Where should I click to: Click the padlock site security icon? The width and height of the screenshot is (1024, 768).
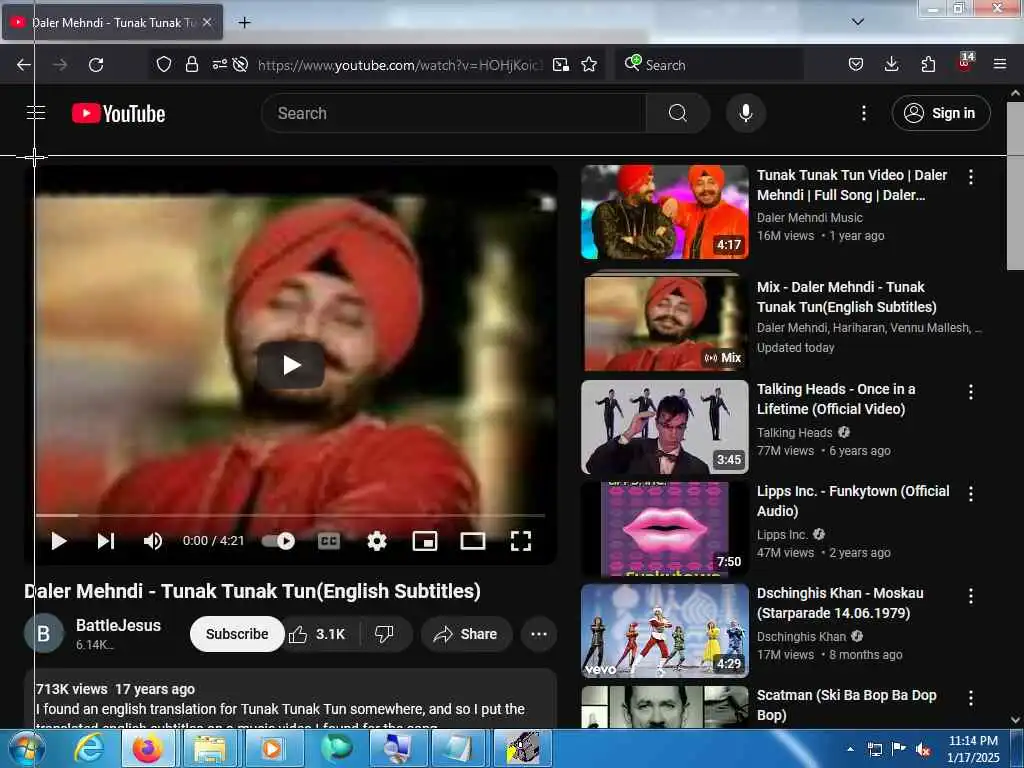coord(191,65)
